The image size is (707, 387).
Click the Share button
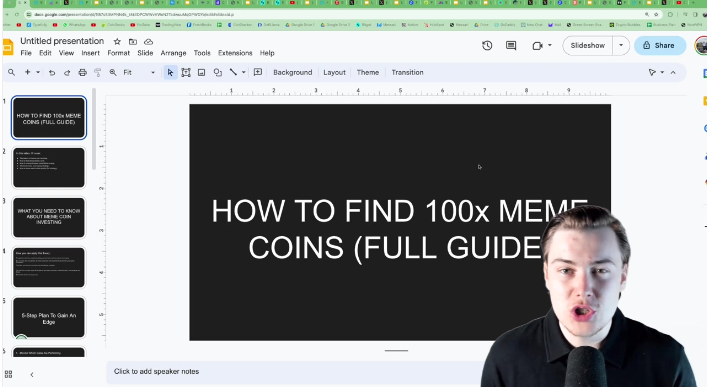(660, 46)
